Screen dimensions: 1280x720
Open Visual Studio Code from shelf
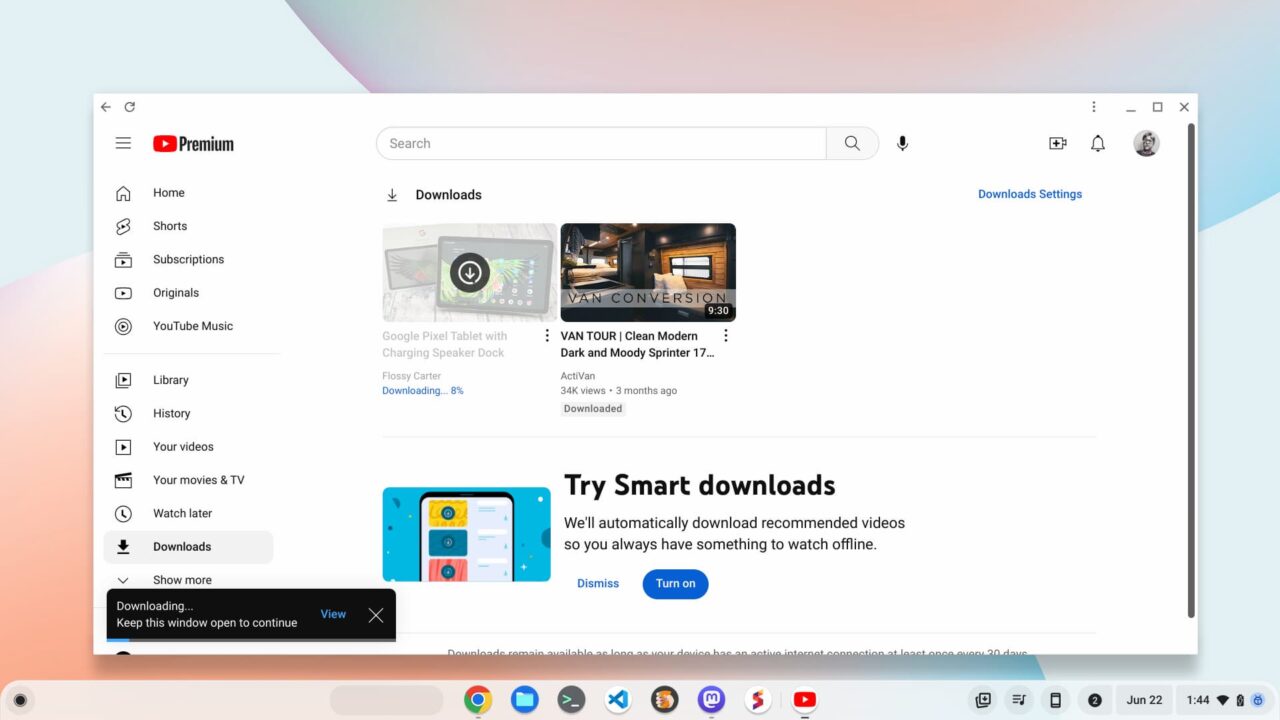click(618, 700)
